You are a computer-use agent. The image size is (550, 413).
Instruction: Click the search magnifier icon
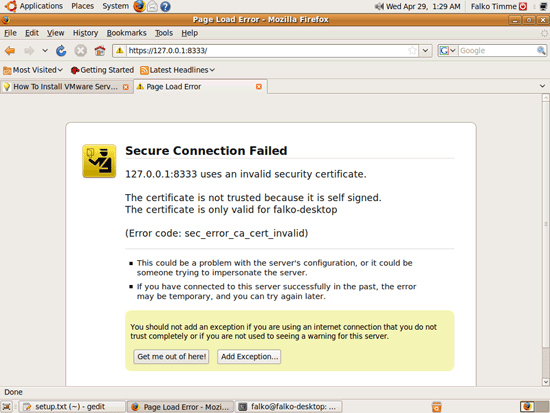coord(541,51)
